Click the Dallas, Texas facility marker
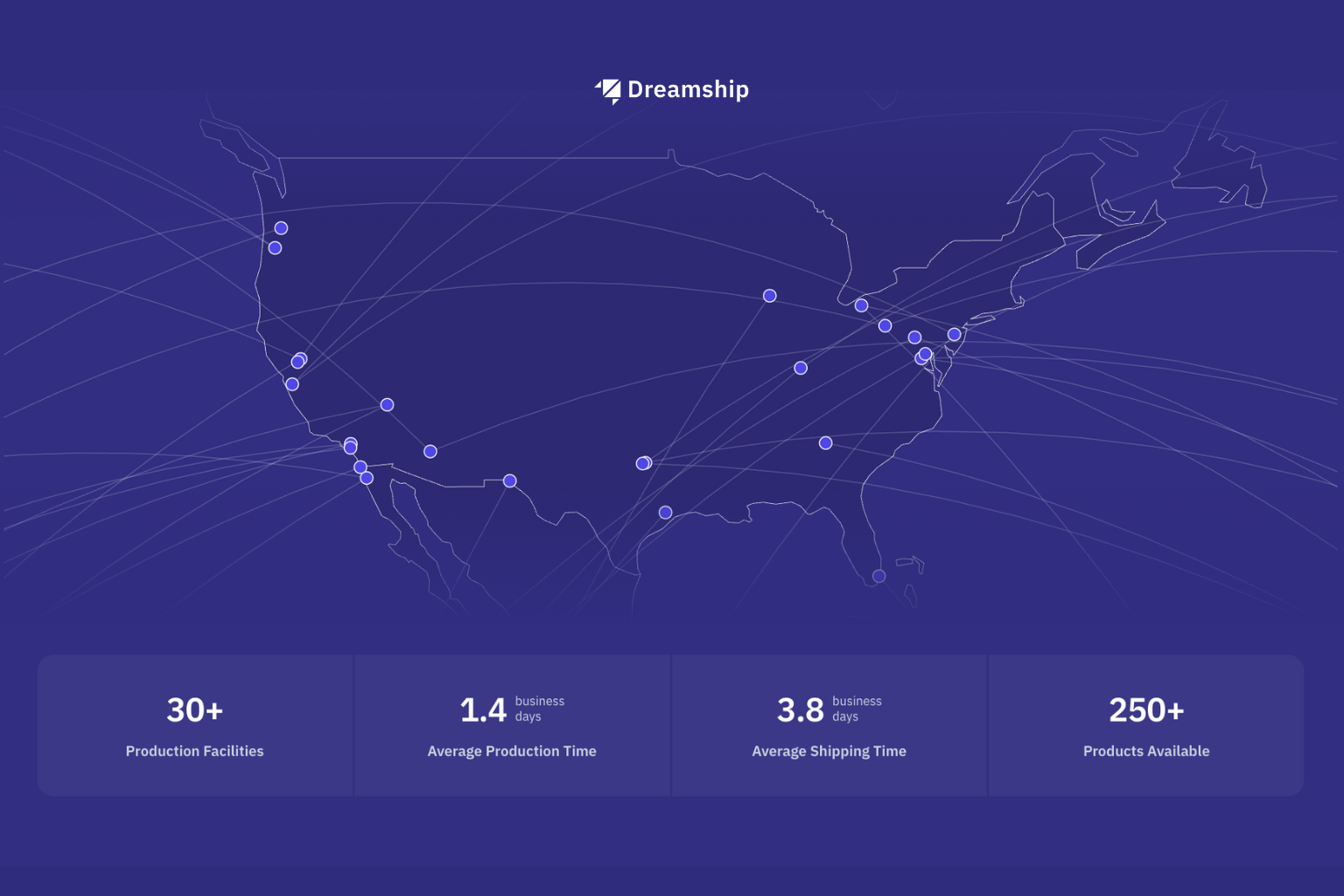 pos(643,463)
